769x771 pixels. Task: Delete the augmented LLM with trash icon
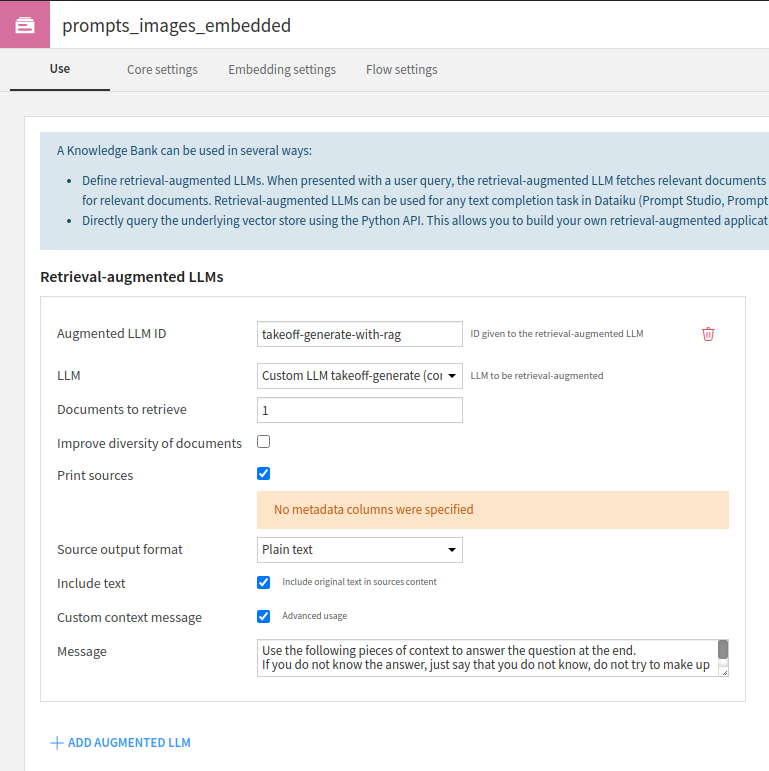[708, 334]
